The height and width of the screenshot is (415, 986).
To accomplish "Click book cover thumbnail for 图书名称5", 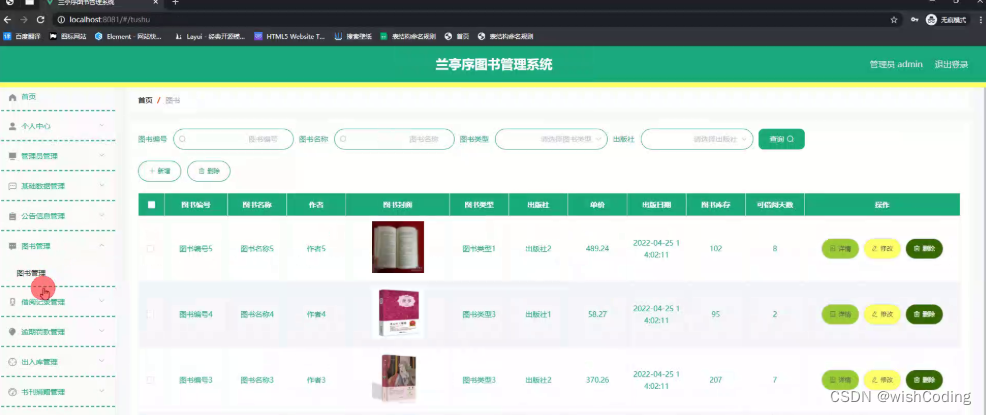I will (x=397, y=247).
